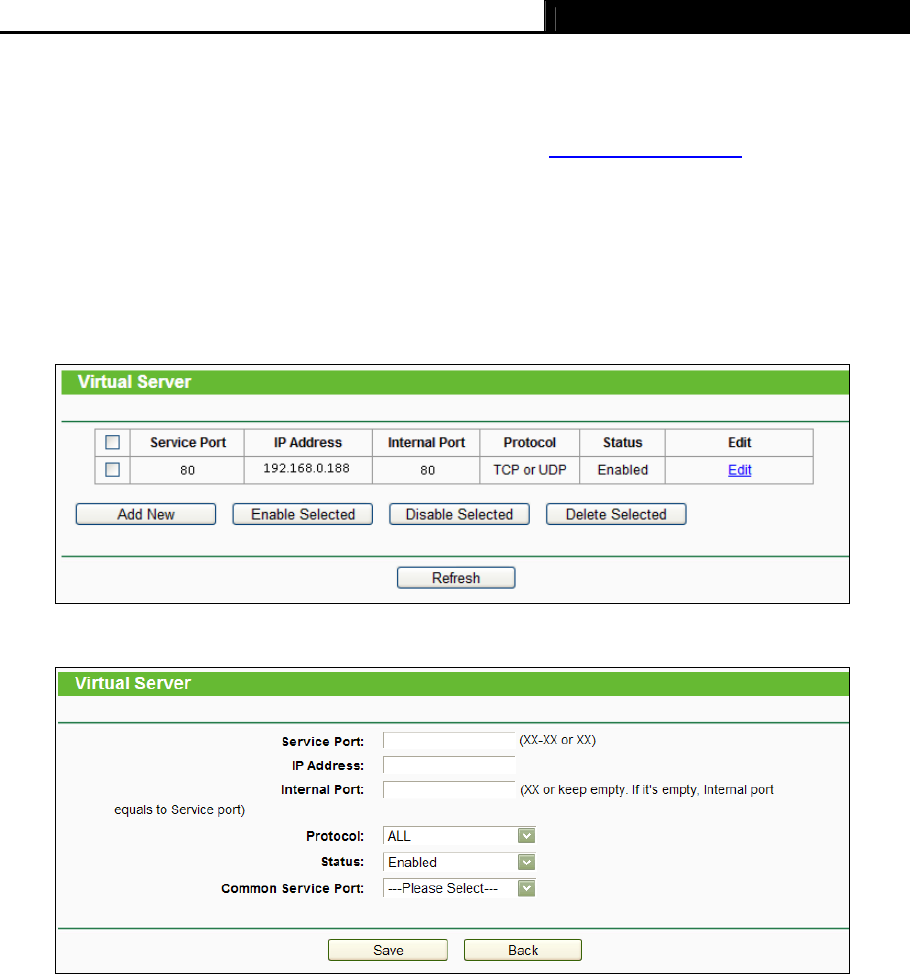Expand the Status dropdown arrow
Viewport: 910px width, 974px height.
(526, 862)
